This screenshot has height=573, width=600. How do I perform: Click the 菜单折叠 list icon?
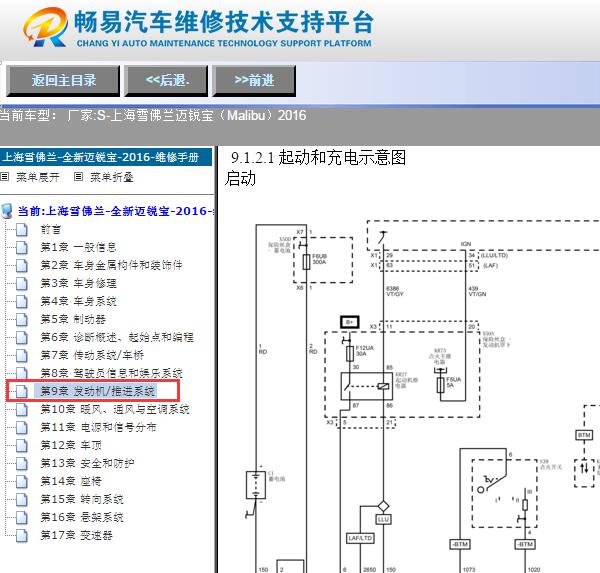(78, 177)
